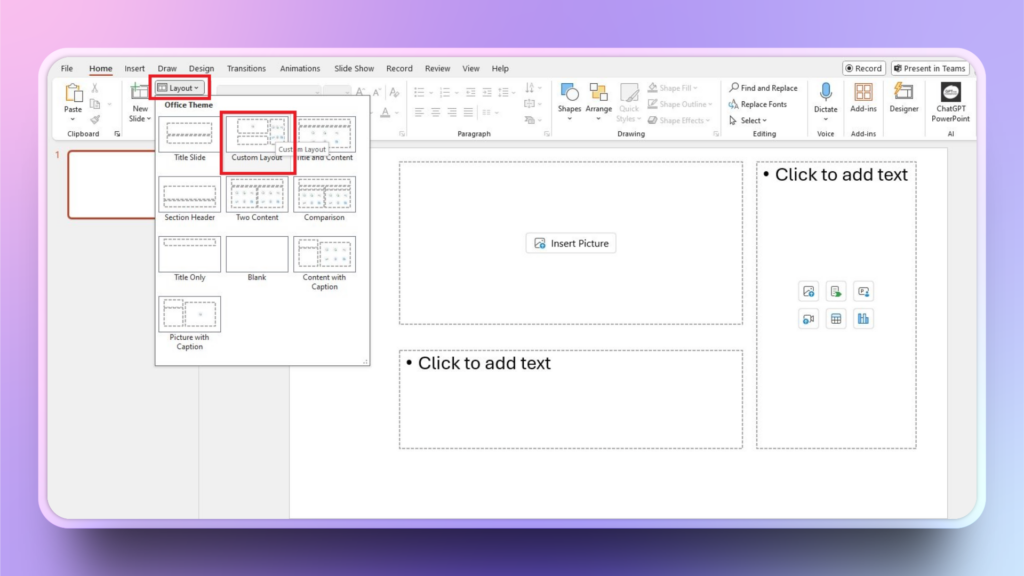Click the Increase Font Size icon
1024x576 pixels.
(360, 92)
